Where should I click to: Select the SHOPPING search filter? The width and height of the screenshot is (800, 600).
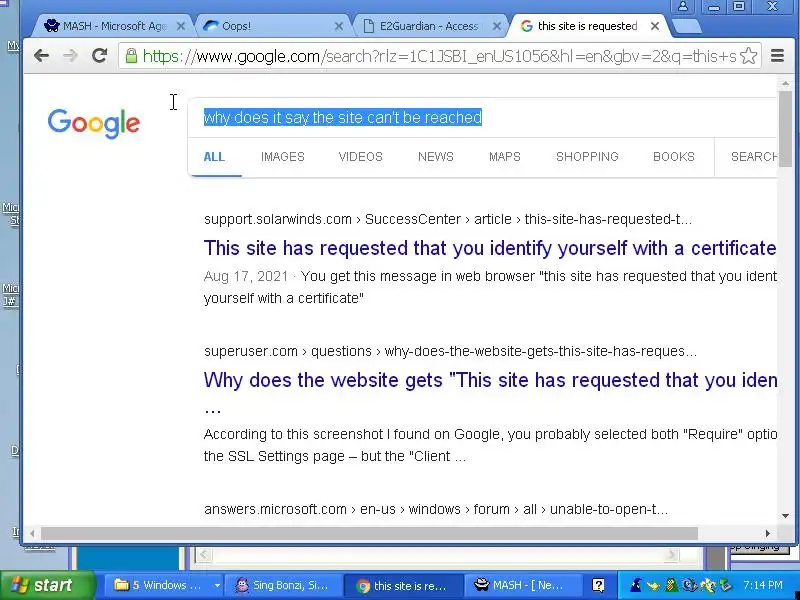[x=587, y=157]
